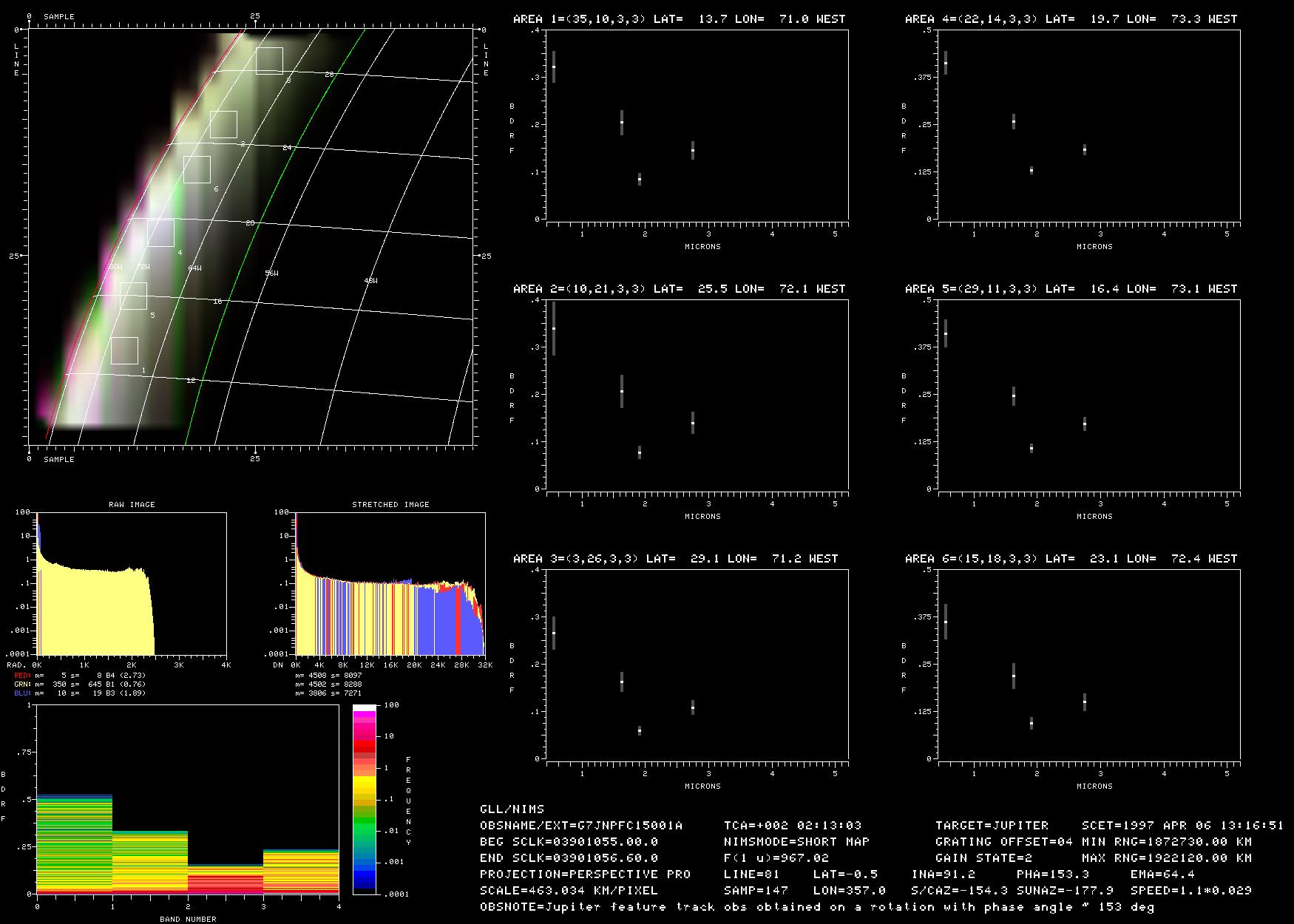
Task: Click the OBSNAME/EXT field text
Action: 581,825
